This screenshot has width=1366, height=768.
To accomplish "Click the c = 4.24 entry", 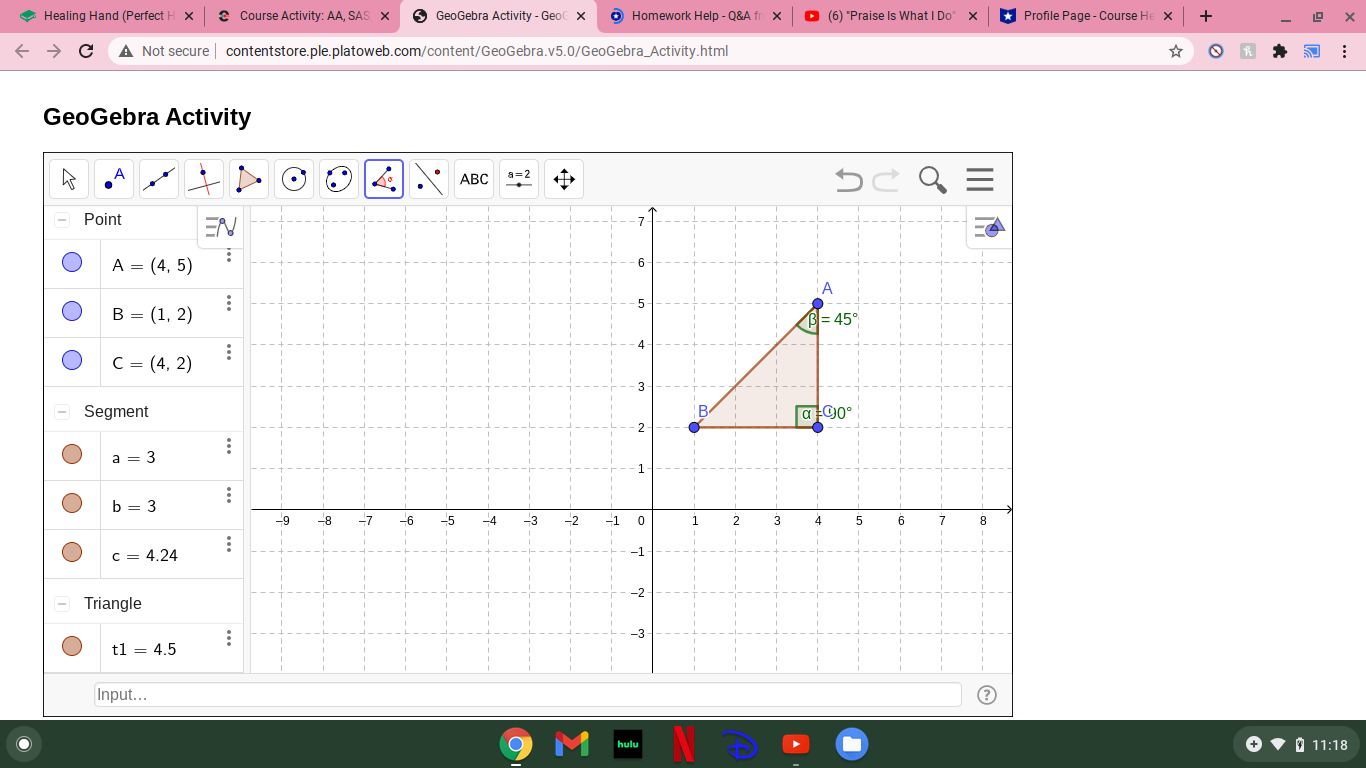I will point(145,555).
